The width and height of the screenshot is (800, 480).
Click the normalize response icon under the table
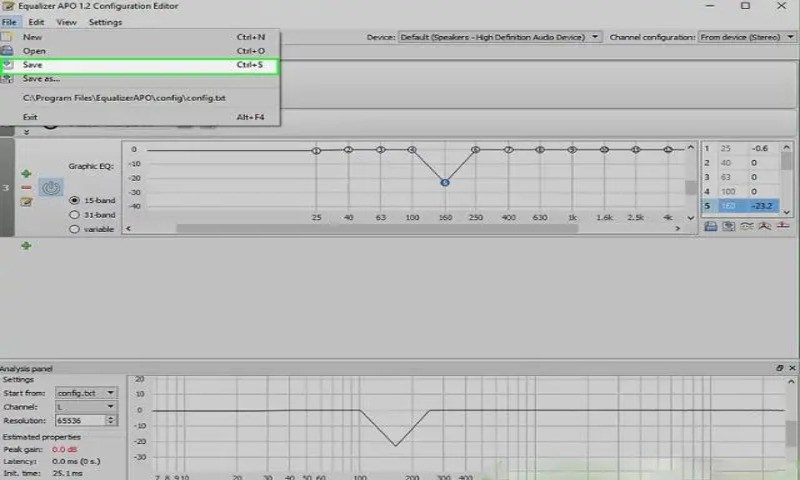[x=764, y=226]
